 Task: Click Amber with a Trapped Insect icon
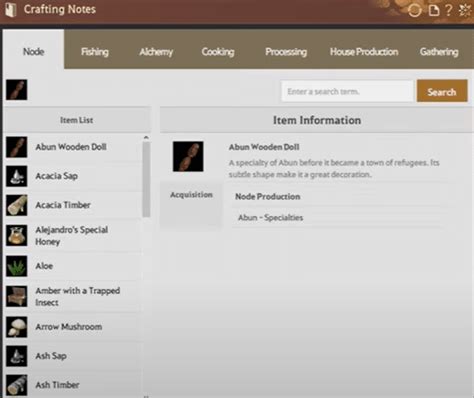(16, 296)
